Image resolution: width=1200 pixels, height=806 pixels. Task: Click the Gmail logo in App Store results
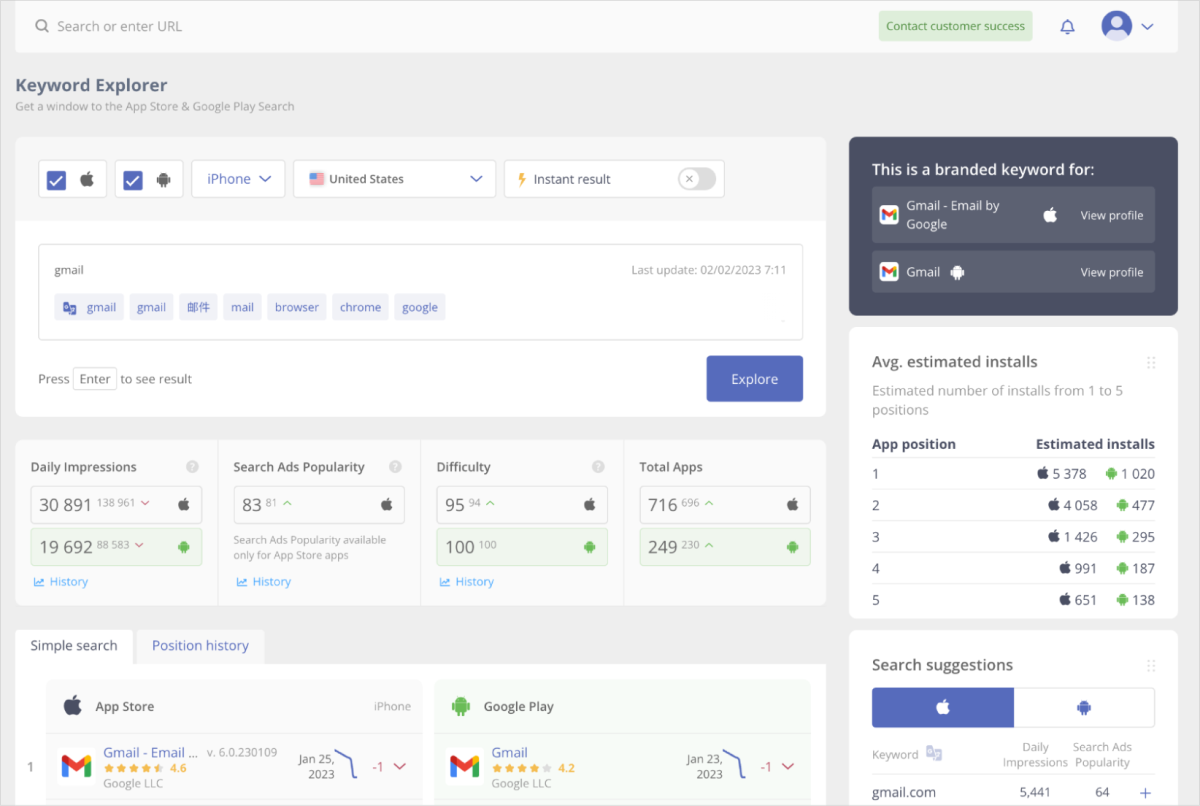pos(77,767)
